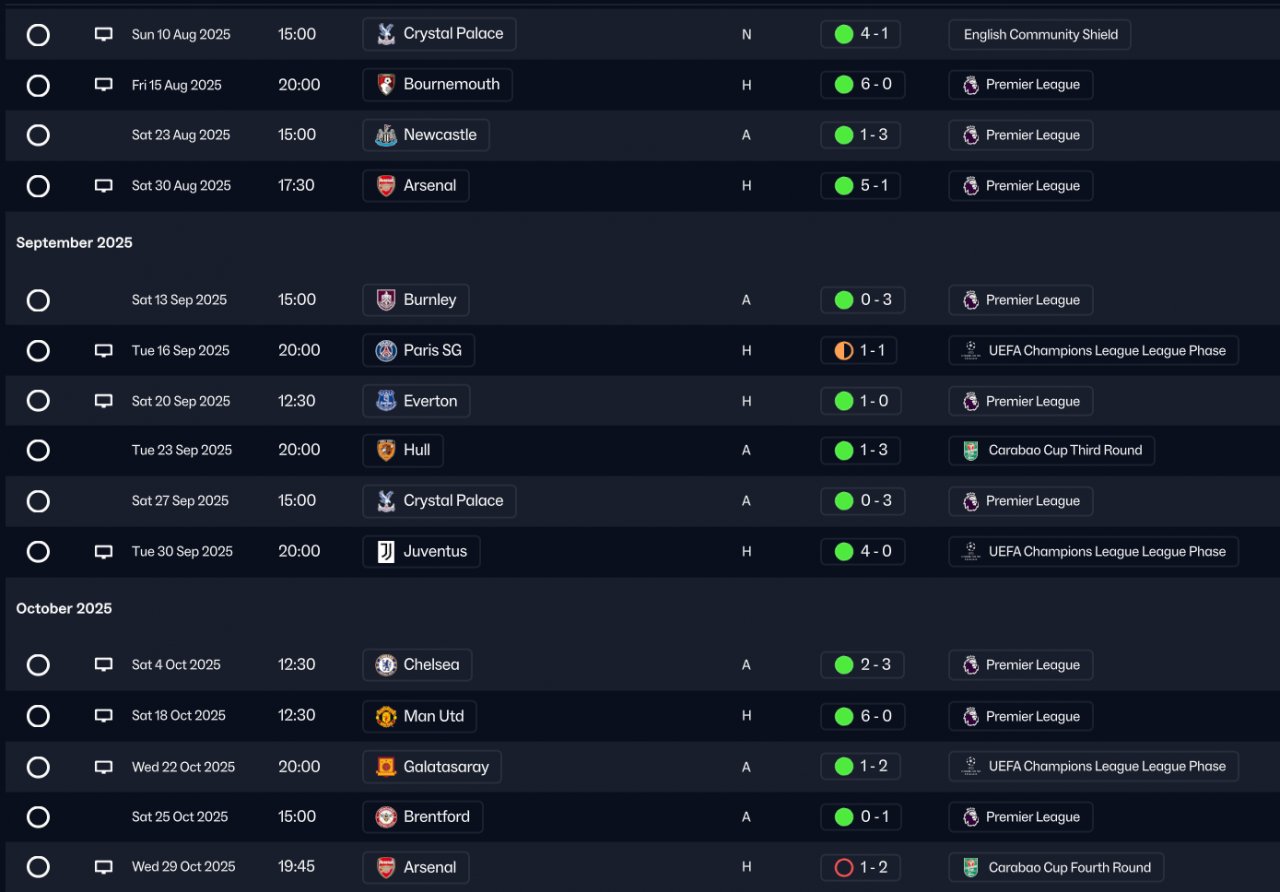Open the 6 - 0 result against Man Utd
The height and width of the screenshot is (892, 1280).
pos(863,716)
